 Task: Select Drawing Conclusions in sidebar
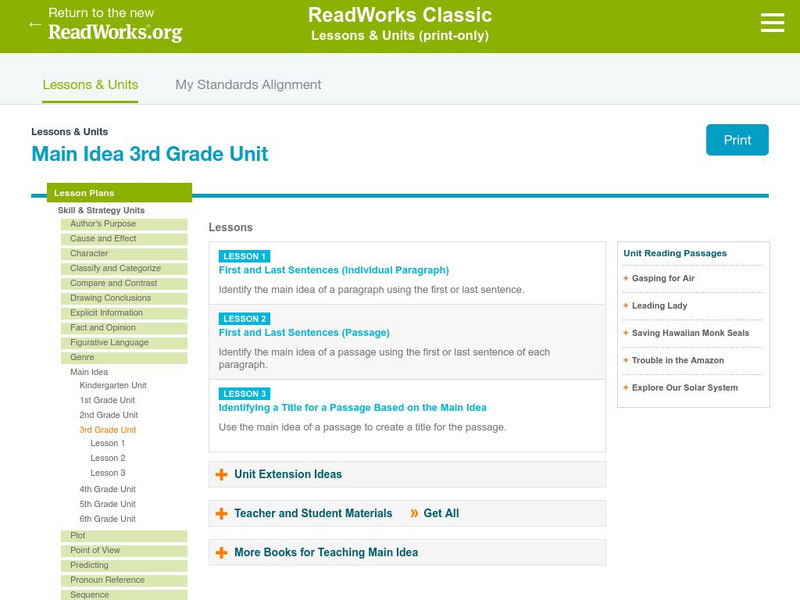click(x=124, y=298)
